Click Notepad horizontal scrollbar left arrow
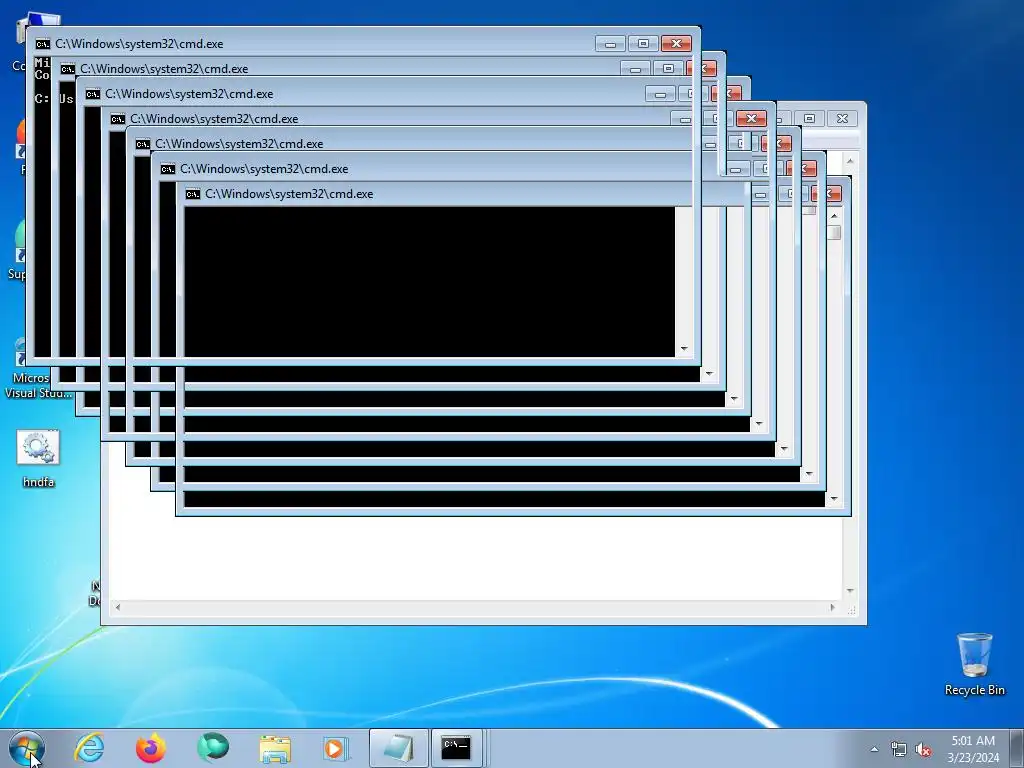The width and height of the screenshot is (1024, 768). (x=118, y=607)
